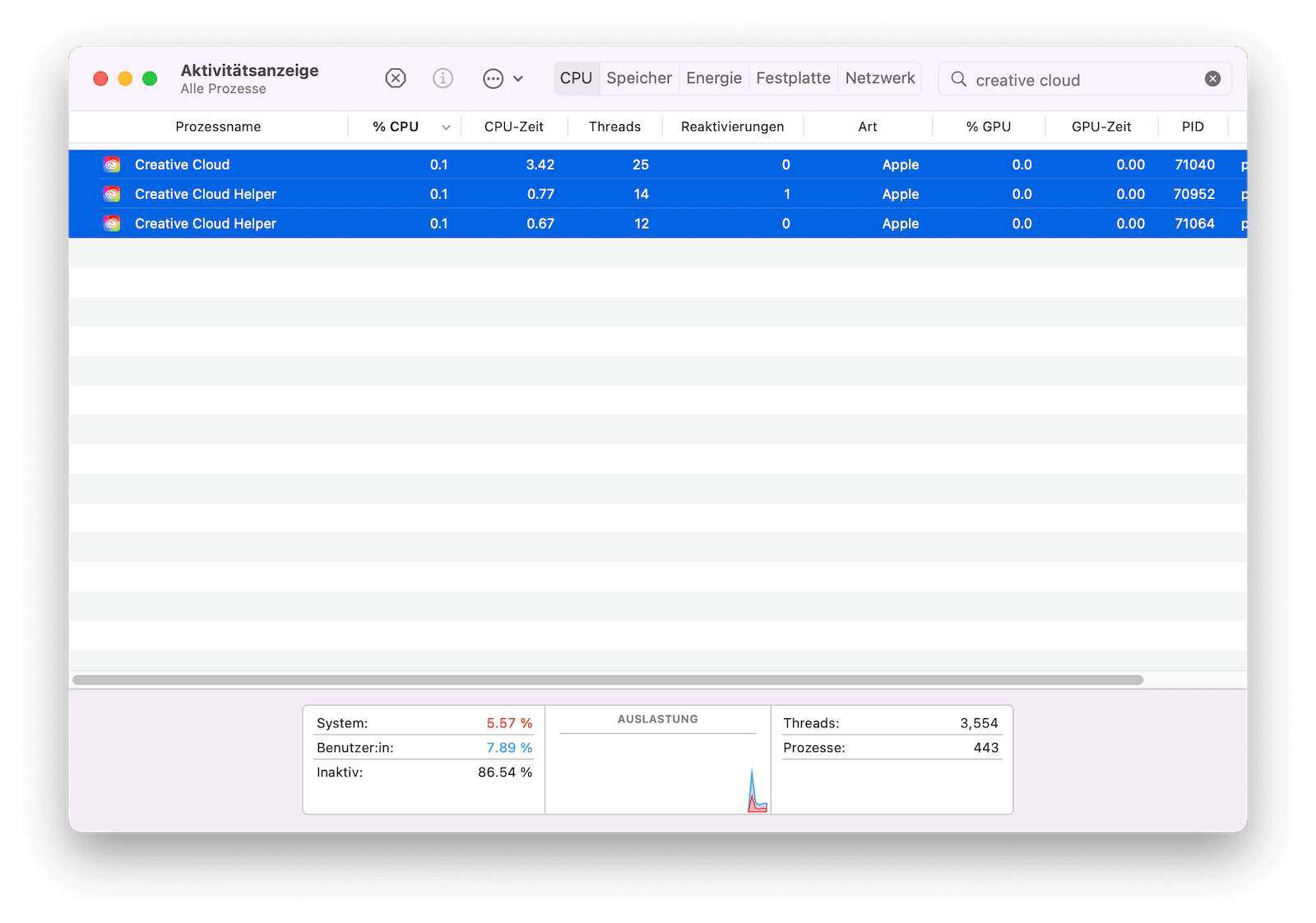Viewport: 1316px width, 923px height.
Task: Click Threads value 25
Action: point(641,165)
